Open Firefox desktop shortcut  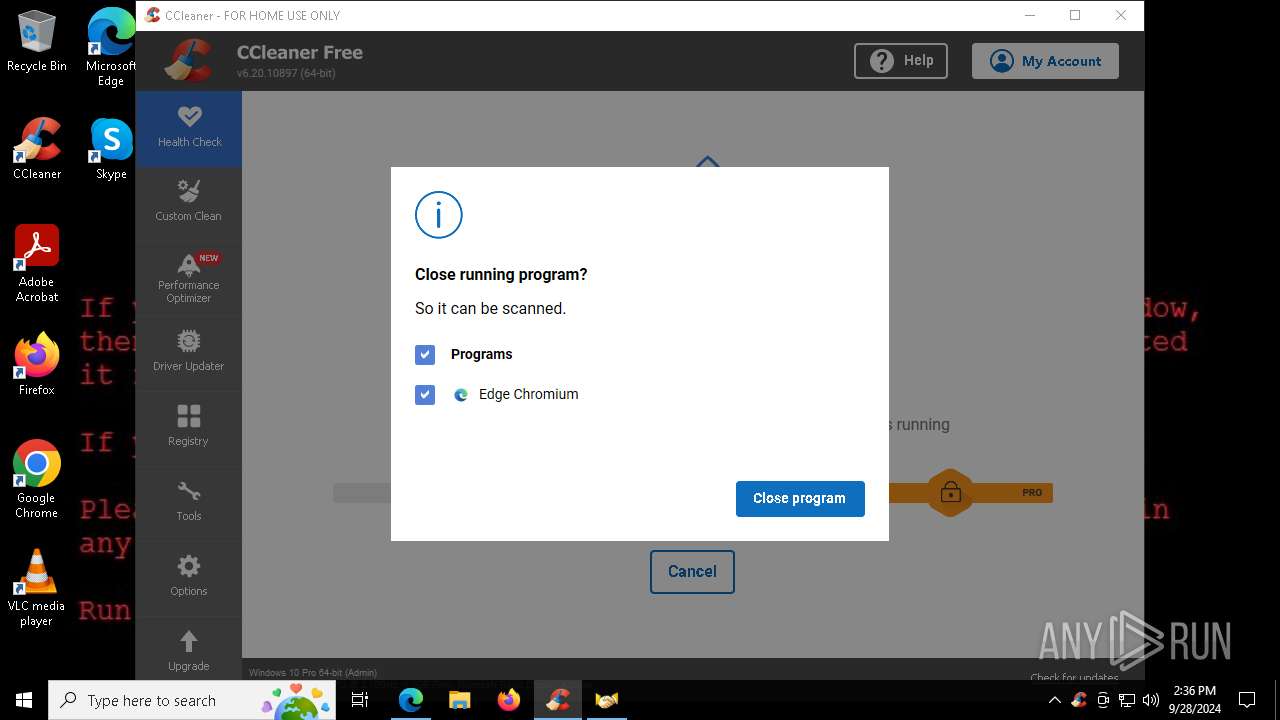(37, 365)
